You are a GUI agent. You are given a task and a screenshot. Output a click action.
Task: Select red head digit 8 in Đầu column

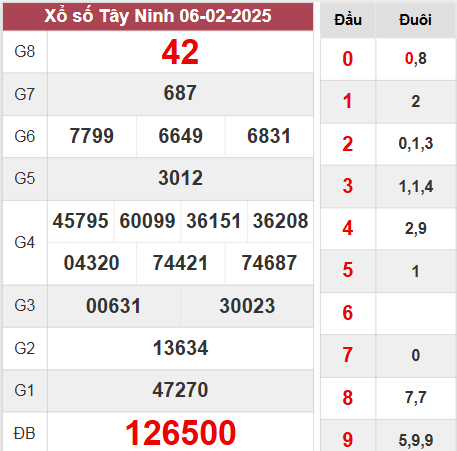click(x=348, y=398)
